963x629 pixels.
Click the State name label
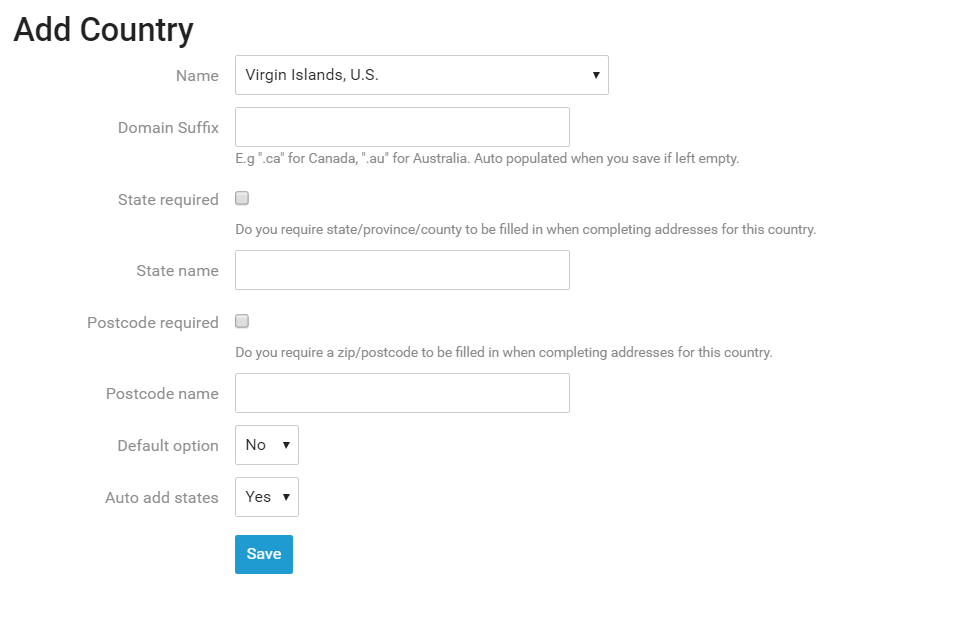coord(177,271)
